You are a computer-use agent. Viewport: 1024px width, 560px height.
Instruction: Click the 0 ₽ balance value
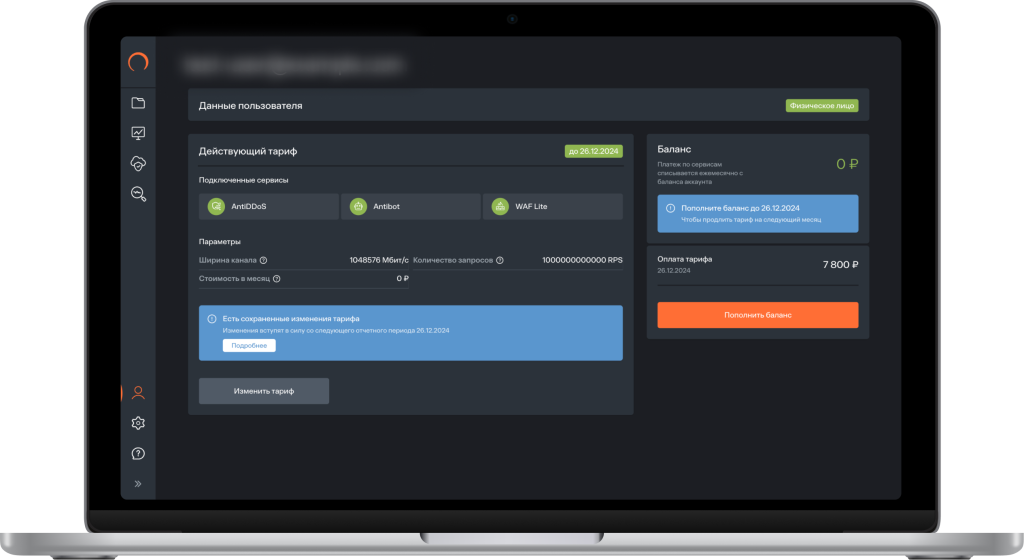[x=847, y=164]
